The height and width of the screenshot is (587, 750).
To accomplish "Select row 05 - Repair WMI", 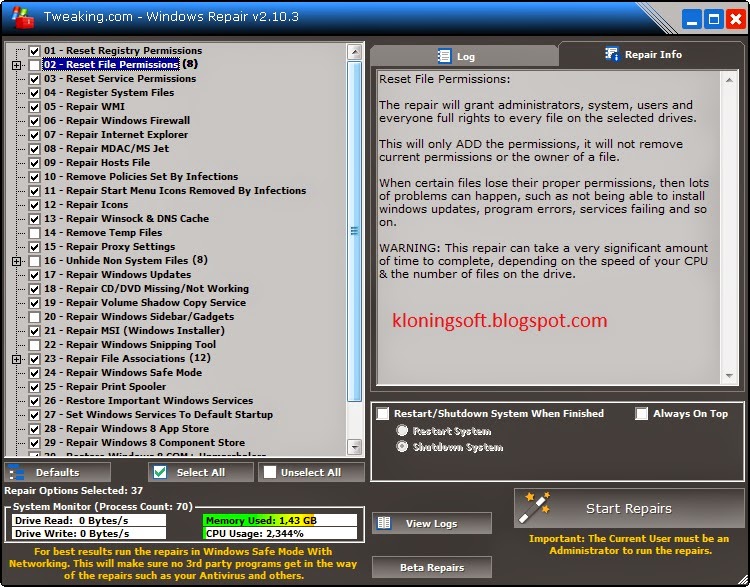I will [x=84, y=107].
